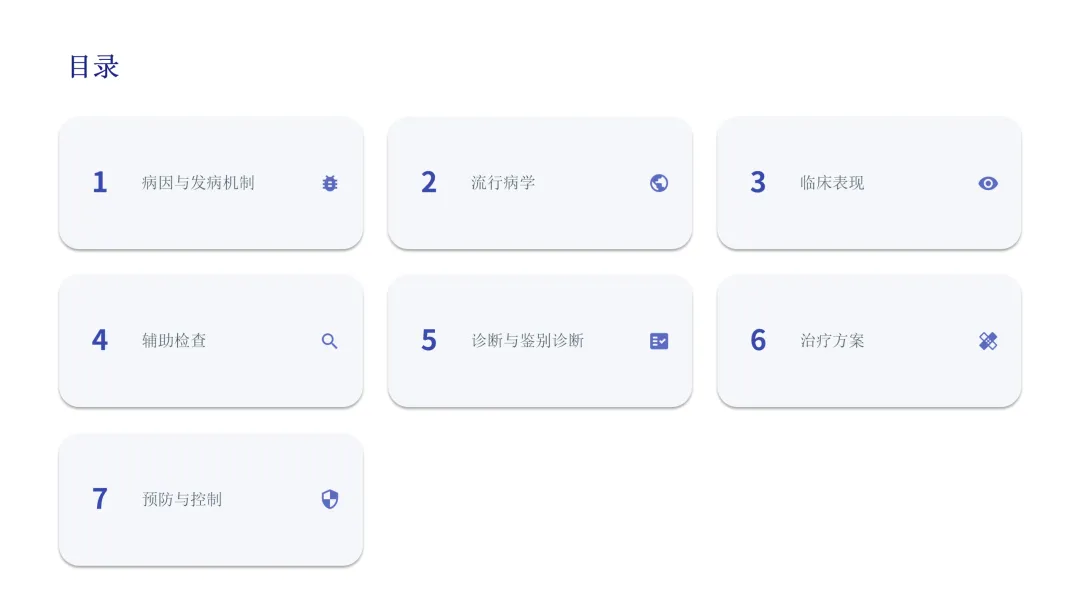
Task: Click the number 2 on the second card
Action: [429, 183]
